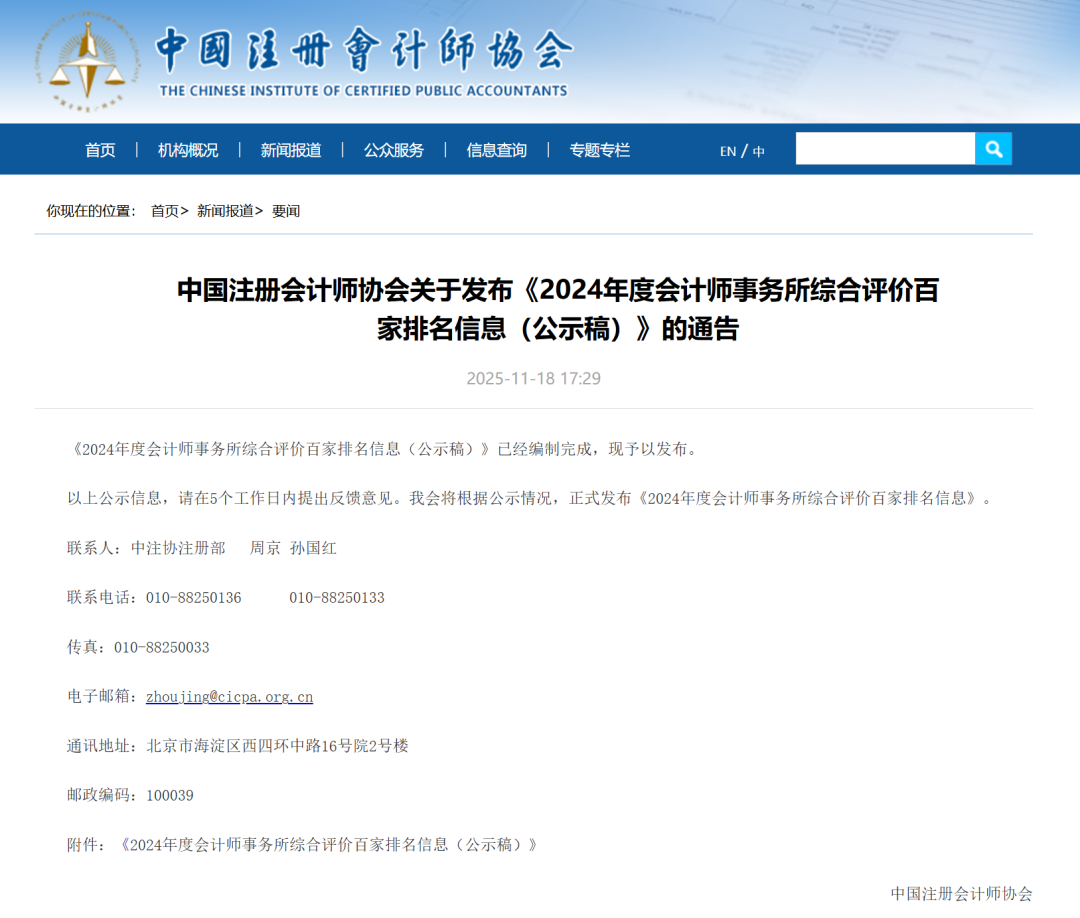Screen dimensions: 1080x918
Task: Click the publish date 2025-11-18 17:29
Action: (533, 378)
